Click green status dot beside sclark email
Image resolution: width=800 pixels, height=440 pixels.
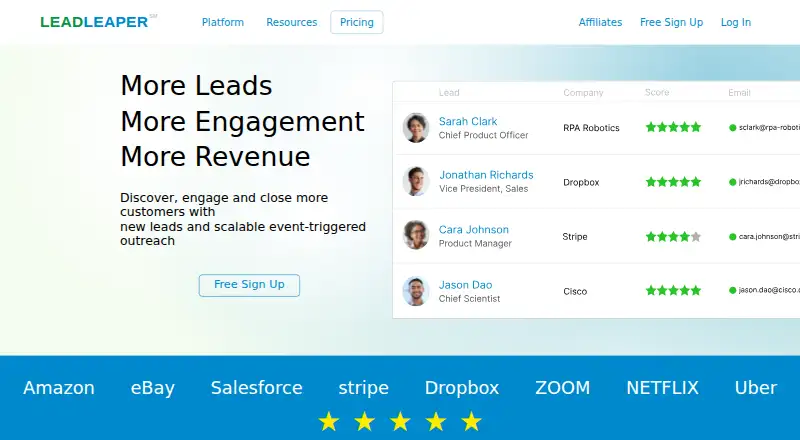click(733, 128)
